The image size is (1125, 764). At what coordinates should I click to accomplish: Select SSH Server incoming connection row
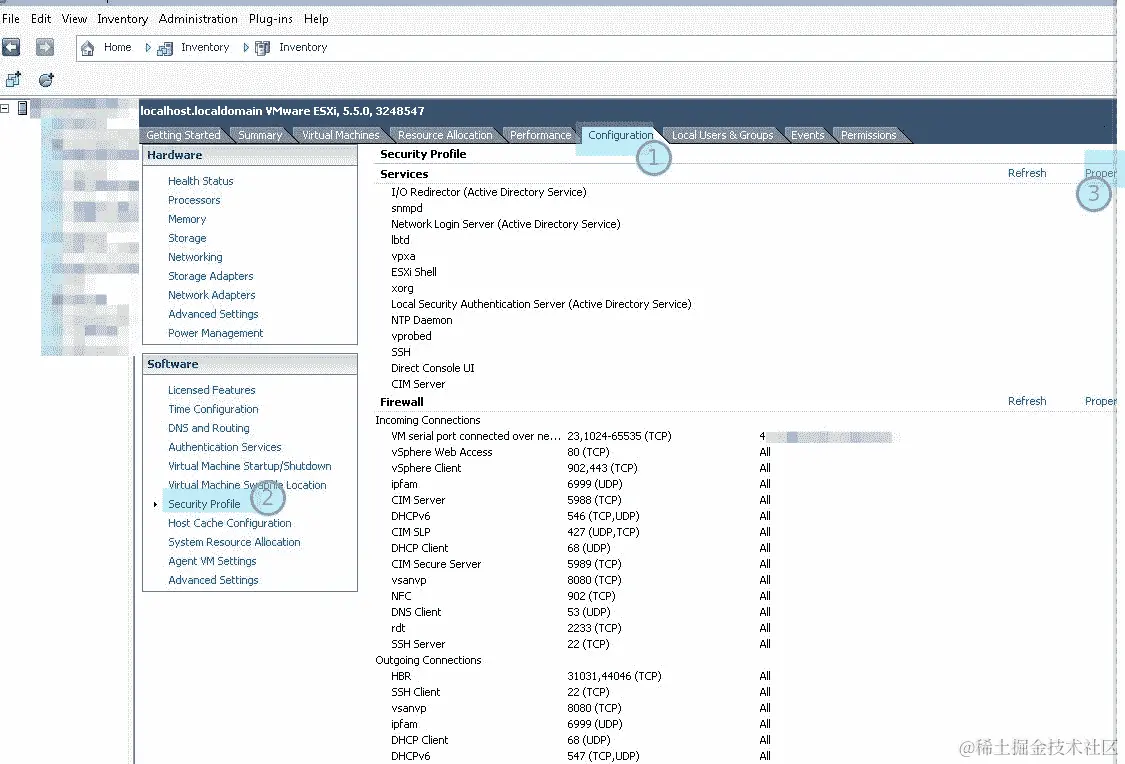(x=581, y=644)
